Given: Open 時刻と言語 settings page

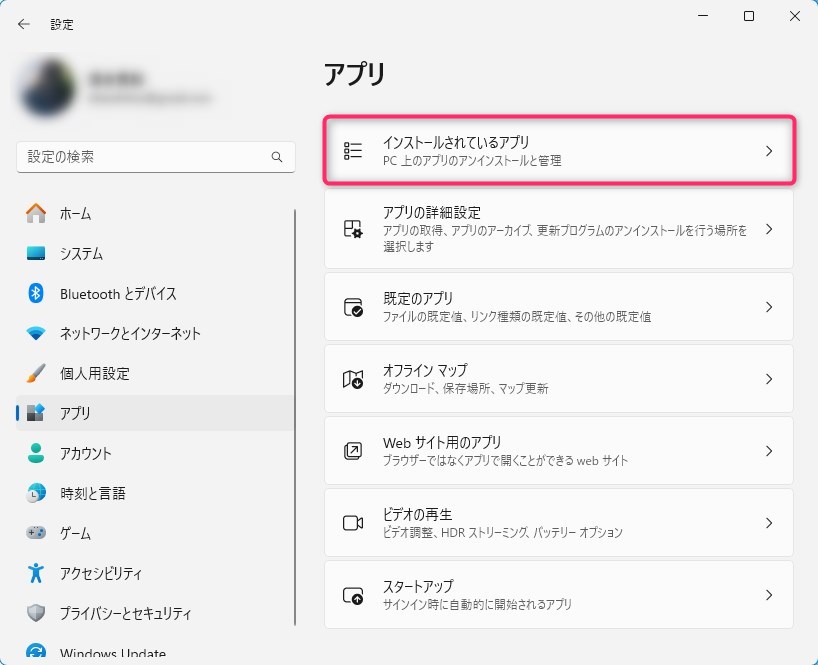Looking at the screenshot, I should click(x=92, y=494).
